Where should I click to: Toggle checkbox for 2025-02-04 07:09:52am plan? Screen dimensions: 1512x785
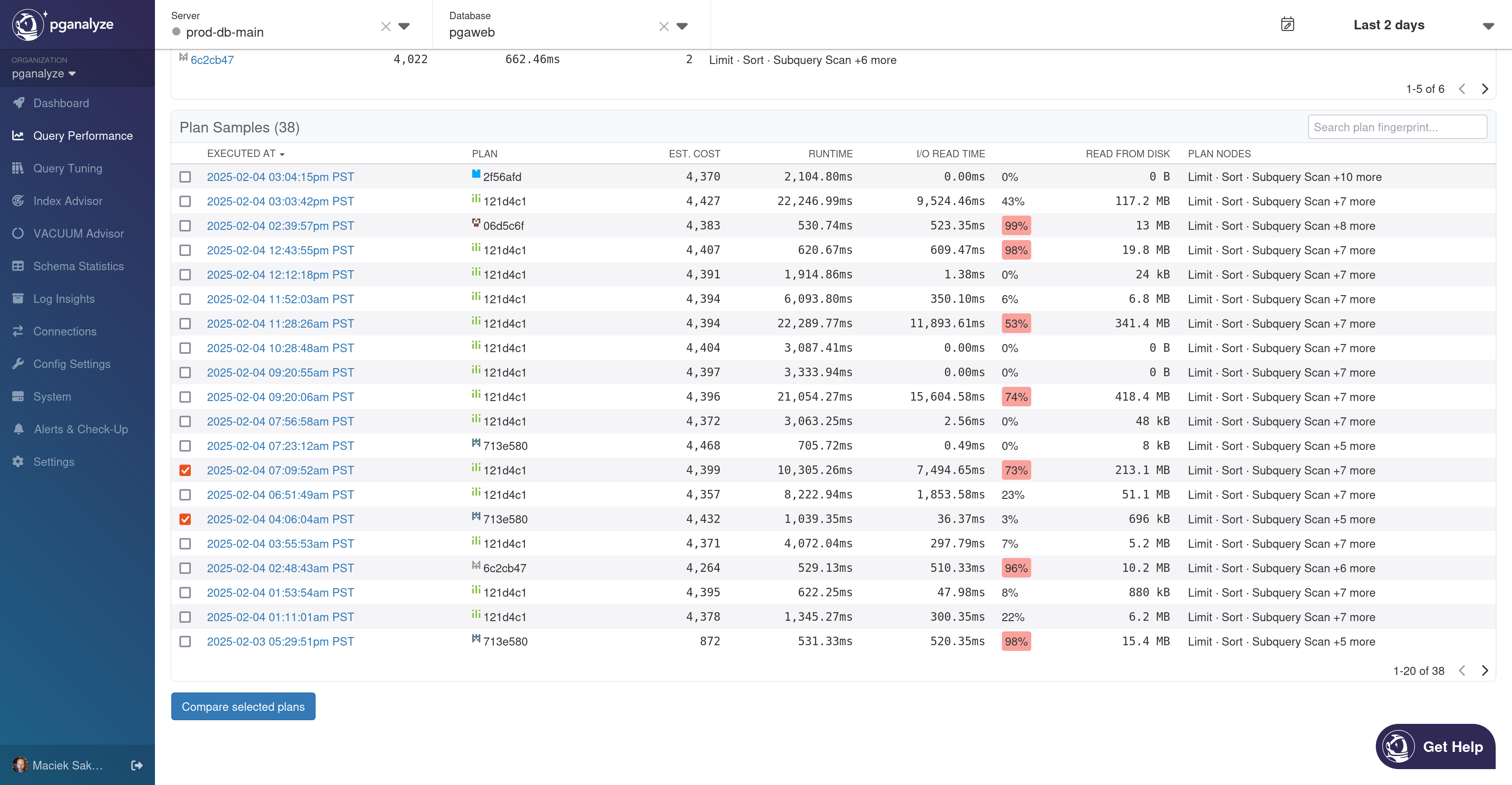coord(185,470)
